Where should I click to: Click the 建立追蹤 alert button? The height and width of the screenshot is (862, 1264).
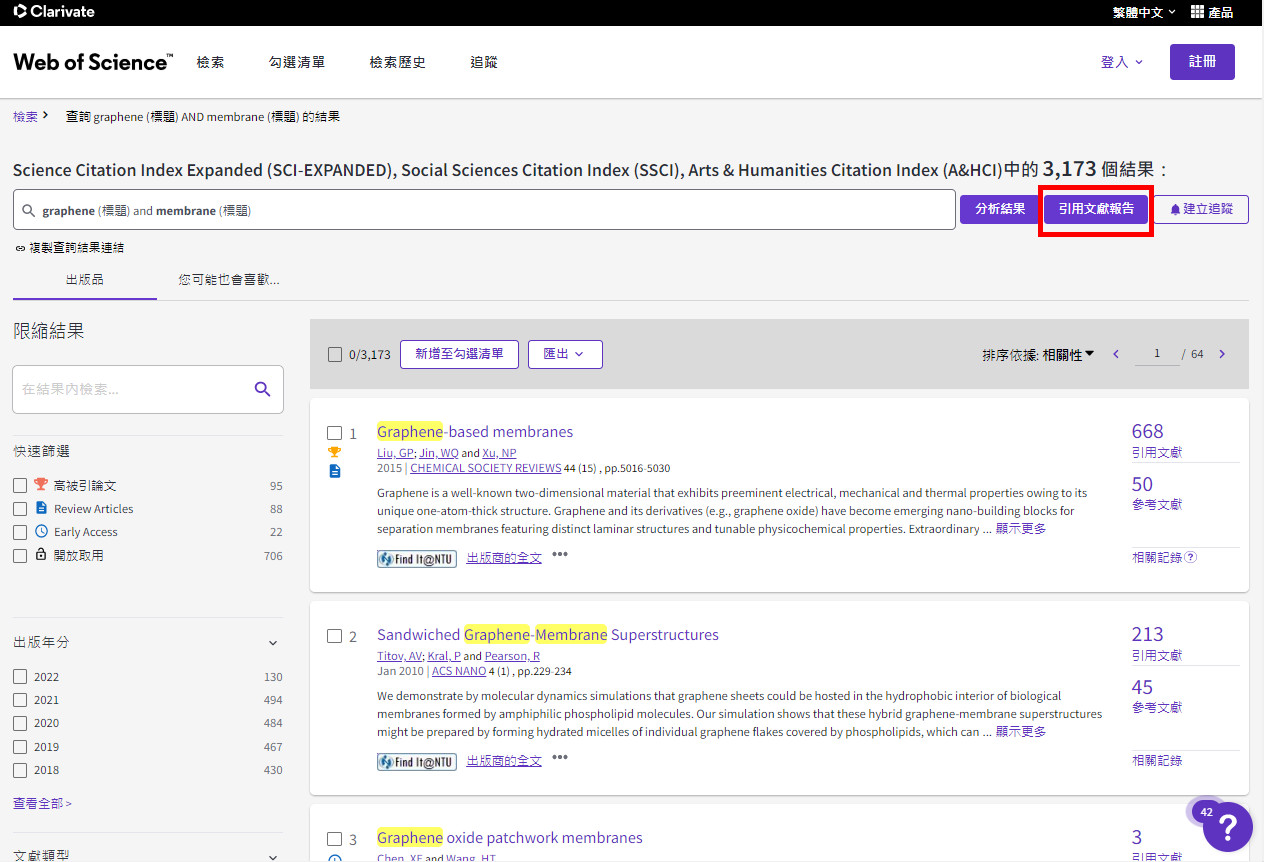pos(1201,209)
